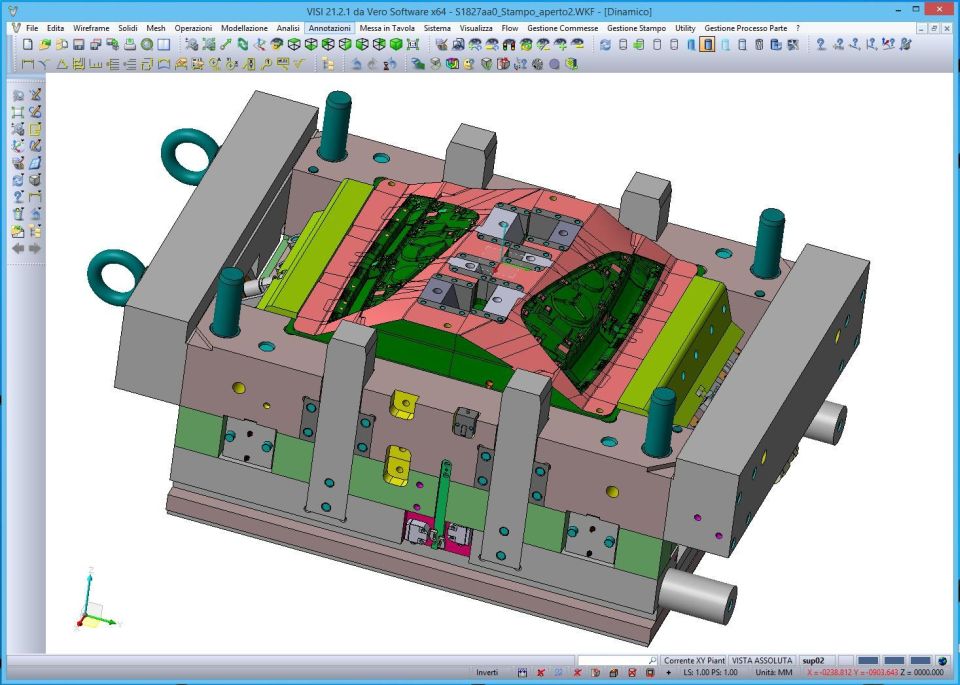Click the Print icon in toolbar

point(130,44)
